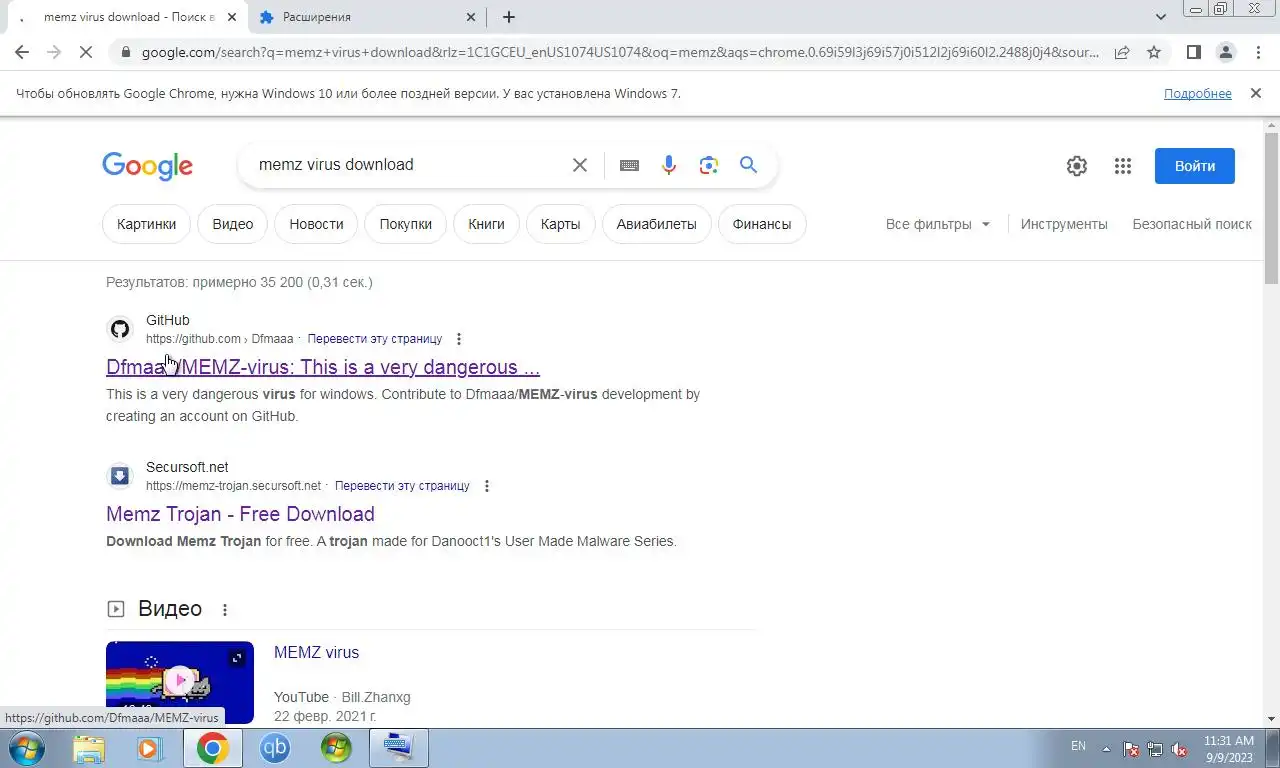Switch to the Расширения tab
1280x768 pixels.
[x=365, y=17]
